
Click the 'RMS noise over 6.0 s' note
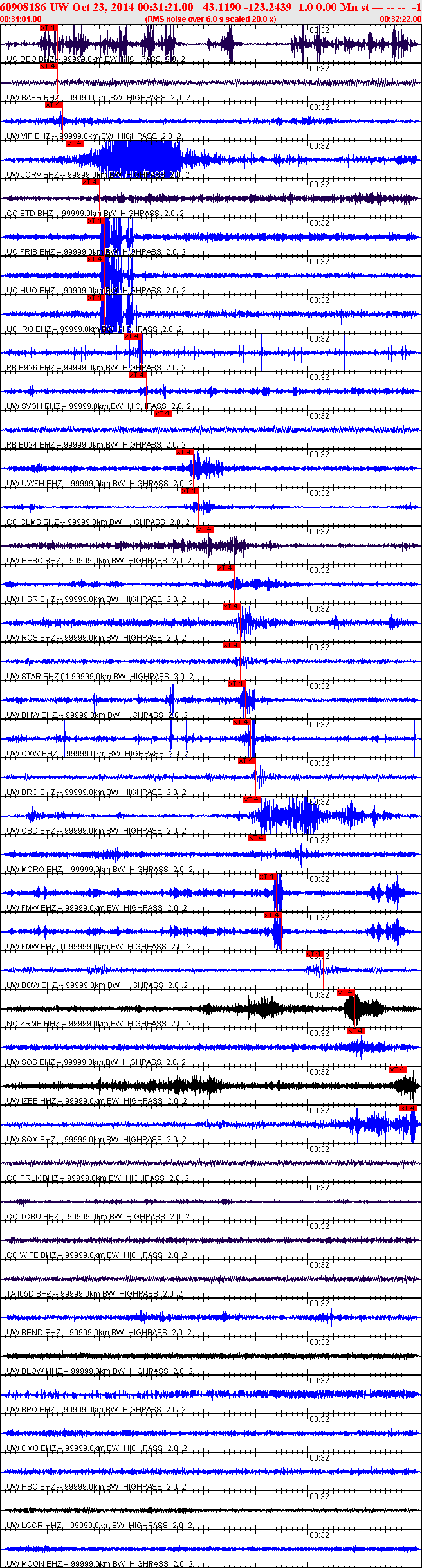click(211, 19)
